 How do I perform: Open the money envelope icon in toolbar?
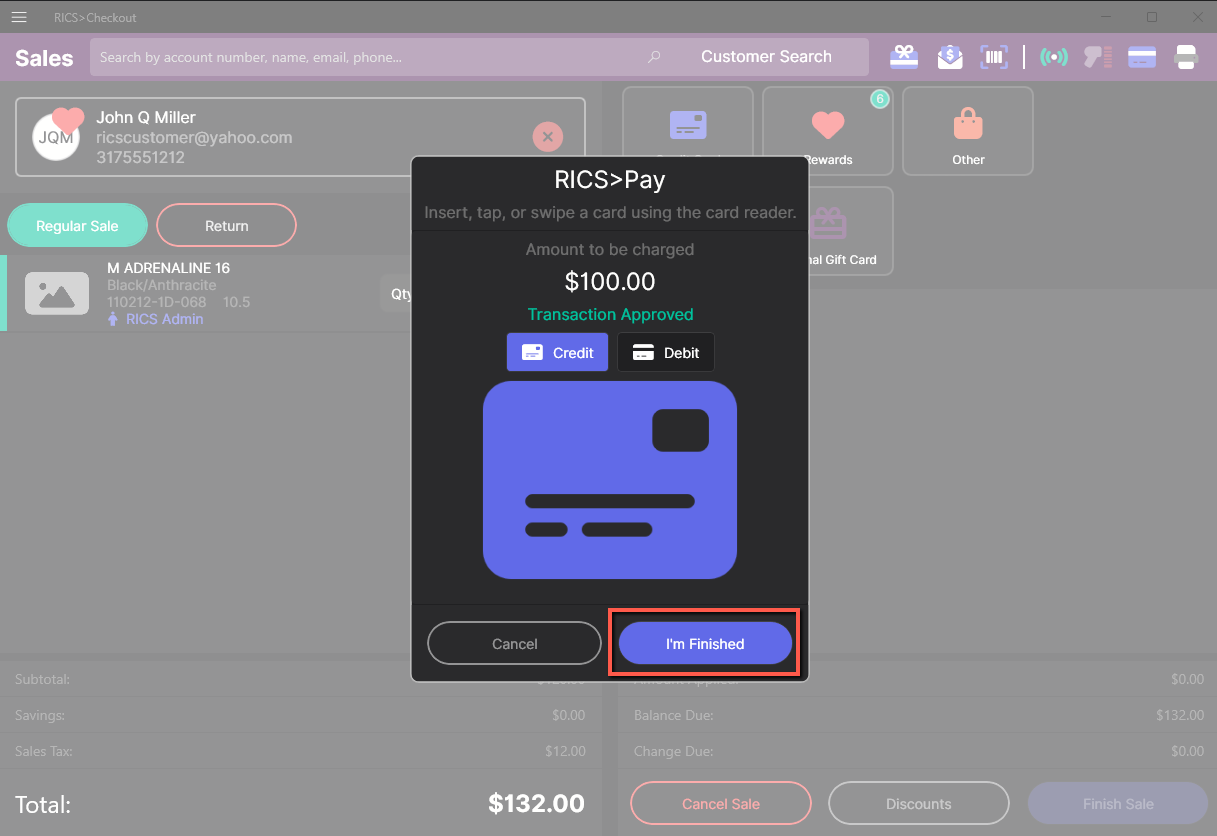pos(950,57)
